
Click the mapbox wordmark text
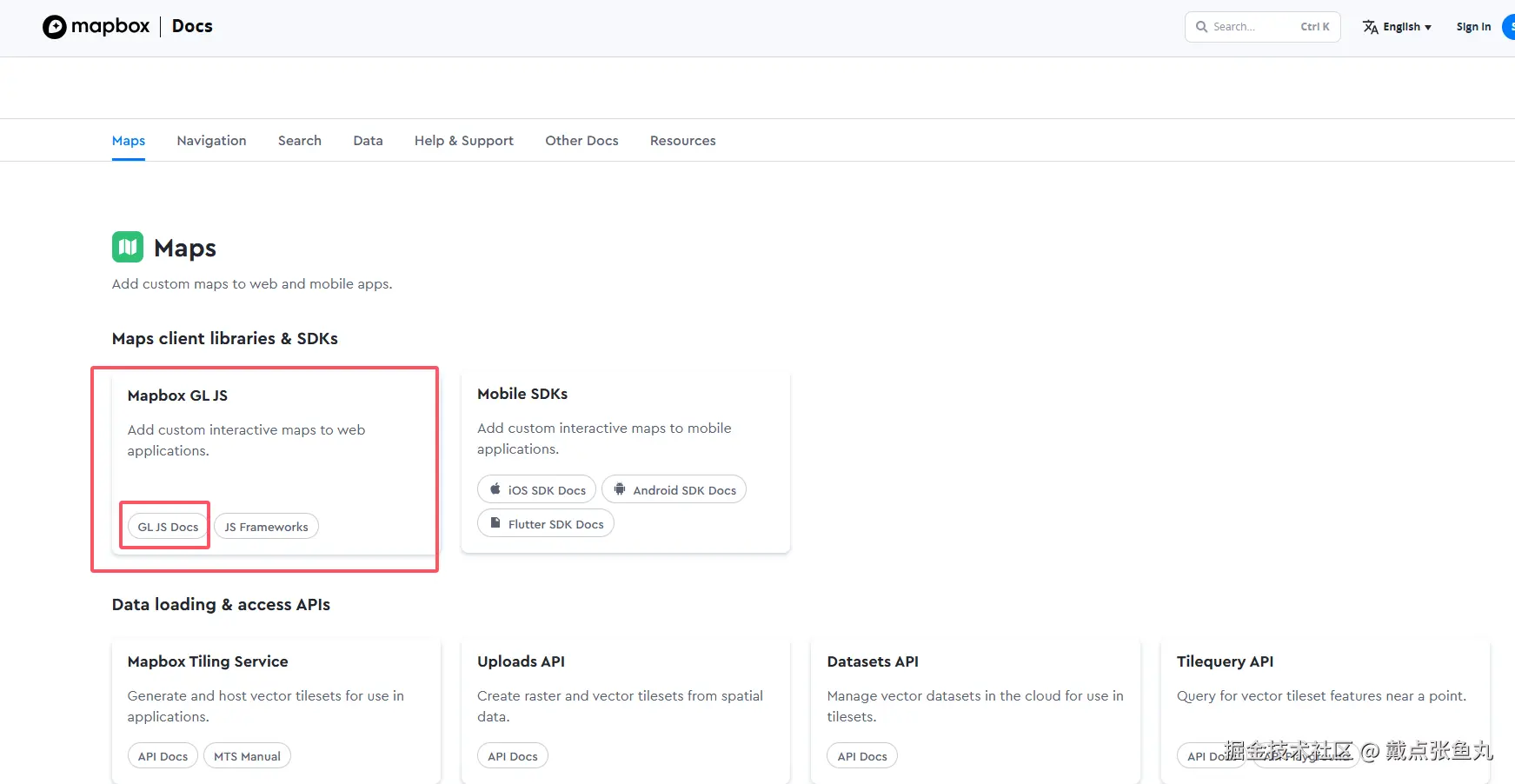point(110,26)
